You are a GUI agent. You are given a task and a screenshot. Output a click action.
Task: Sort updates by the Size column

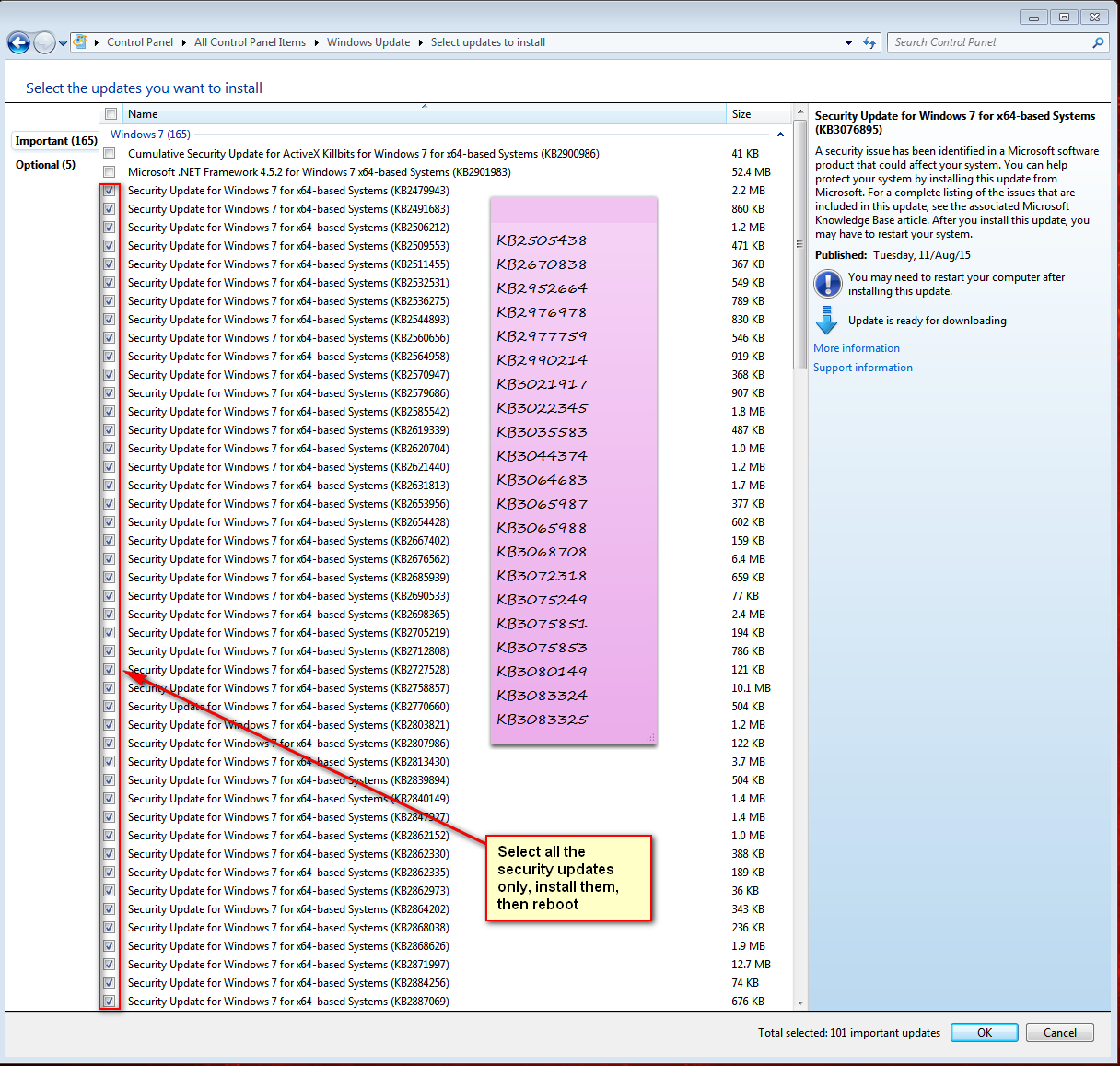(759, 114)
